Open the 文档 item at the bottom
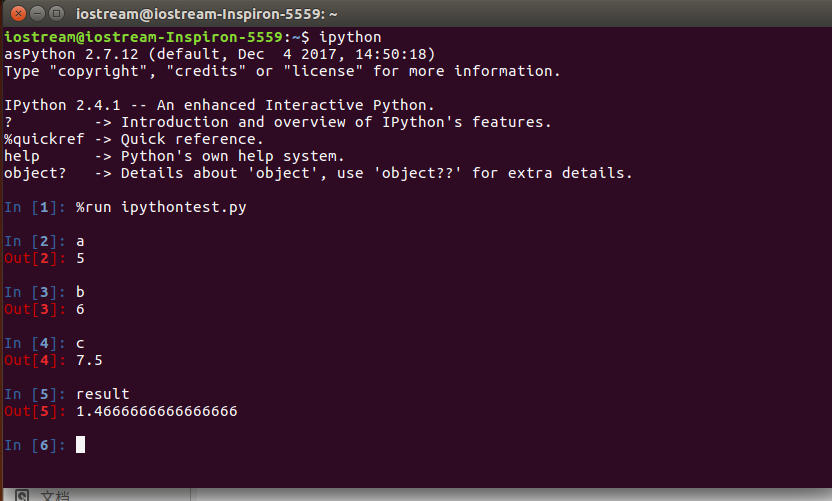 click(55, 496)
